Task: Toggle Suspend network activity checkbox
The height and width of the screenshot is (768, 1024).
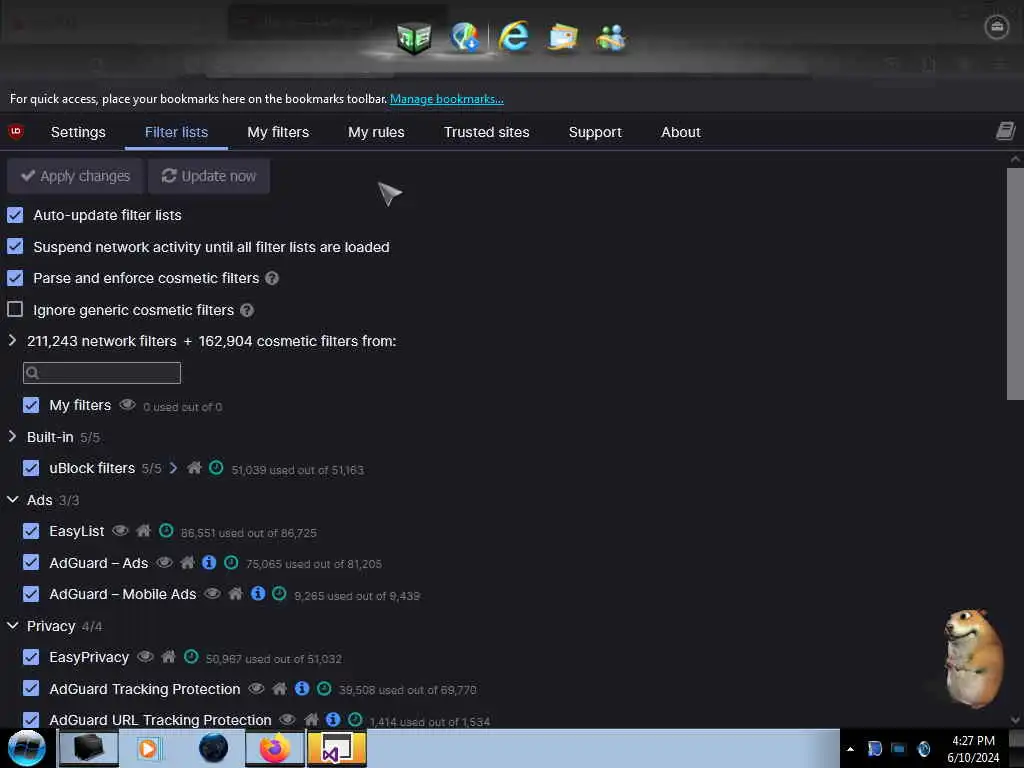Action: [x=15, y=246]
